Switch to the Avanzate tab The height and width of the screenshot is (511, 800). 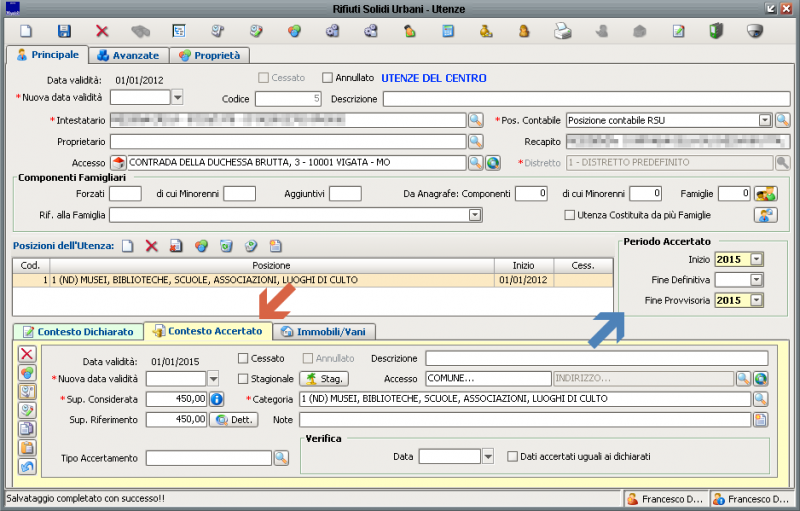[x=128, y=55]
